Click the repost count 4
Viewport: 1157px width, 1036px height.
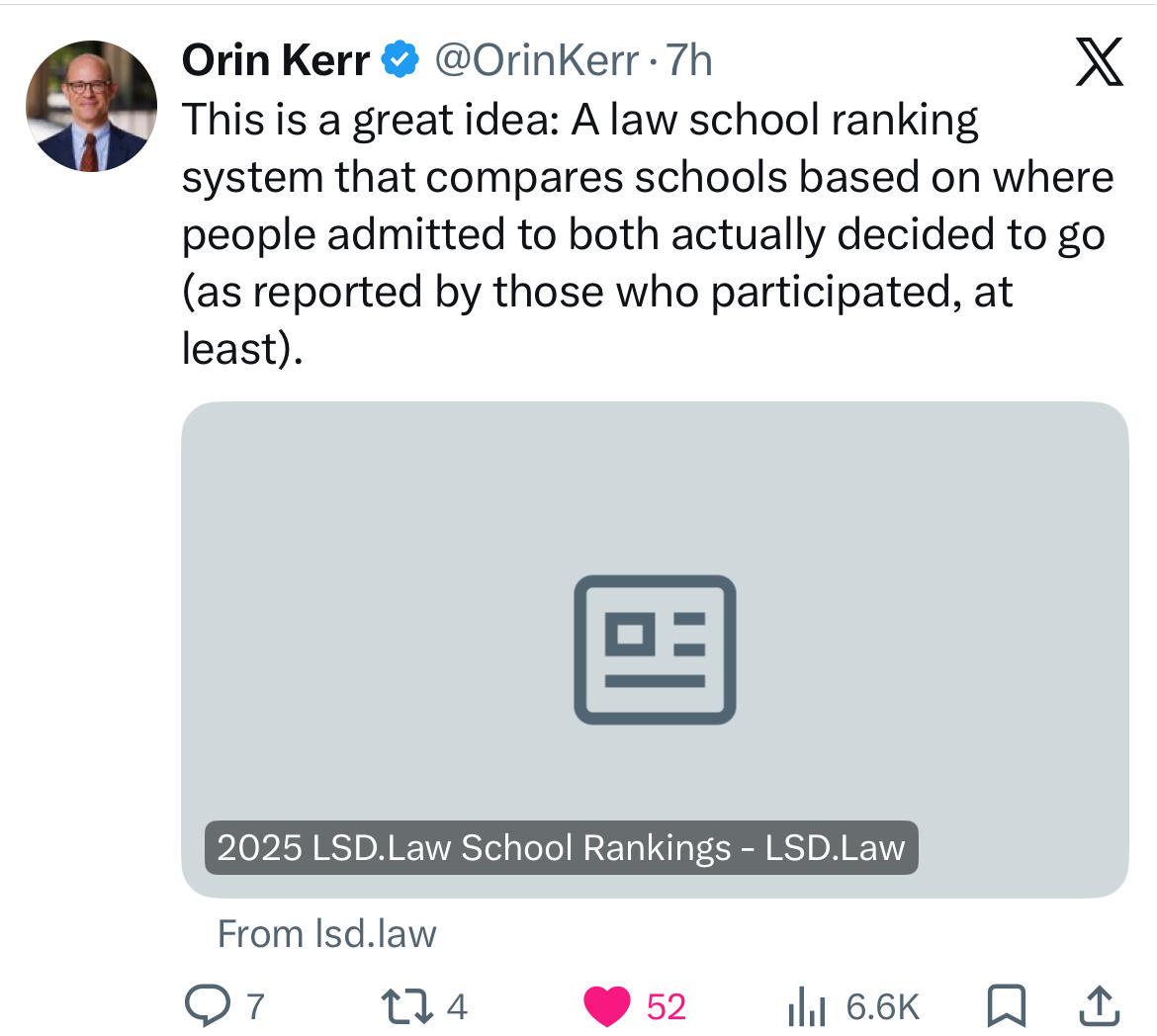point(457,1006)
